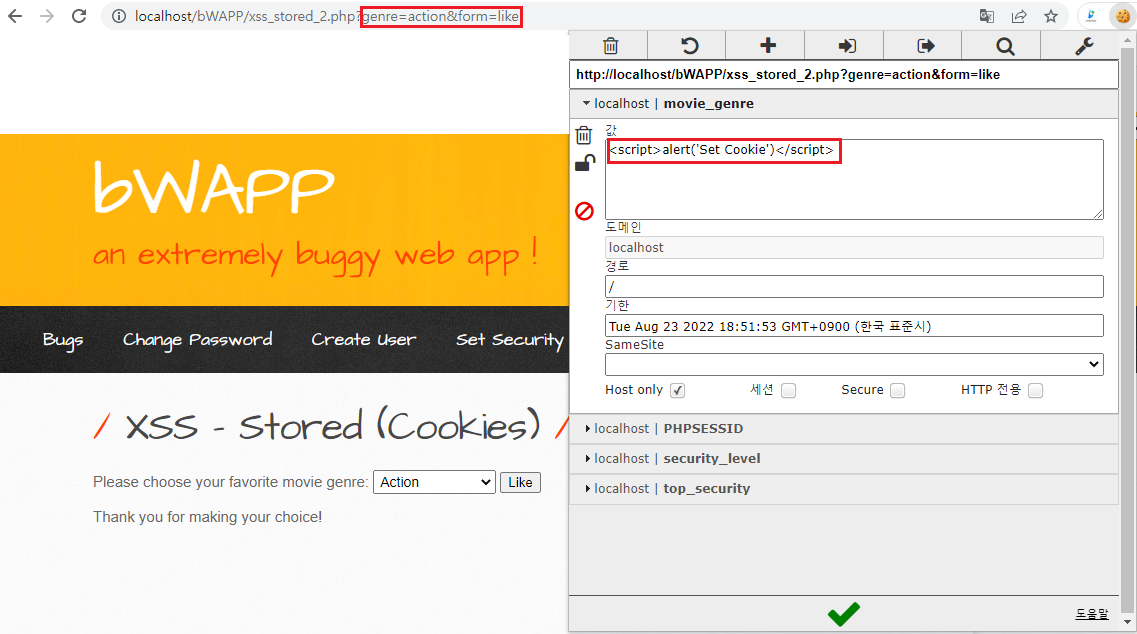Toggle the padlock protect icon for movie_genre
1137x634 pixels.
click(x=584, y=163)
